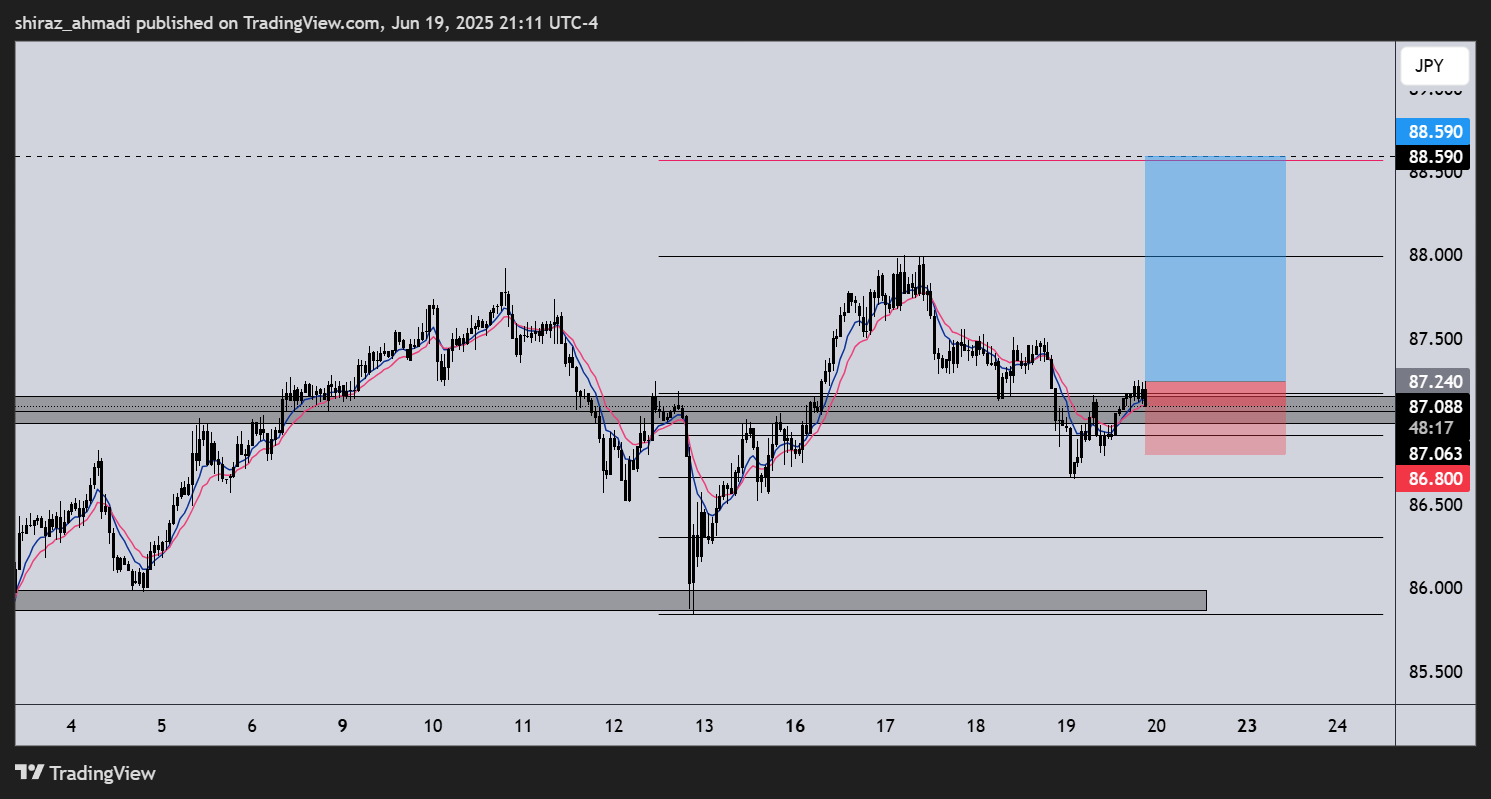This screenshot has width=1491, height=799.
Task: Click date label 4 on time axis
Action: (70, 726)
